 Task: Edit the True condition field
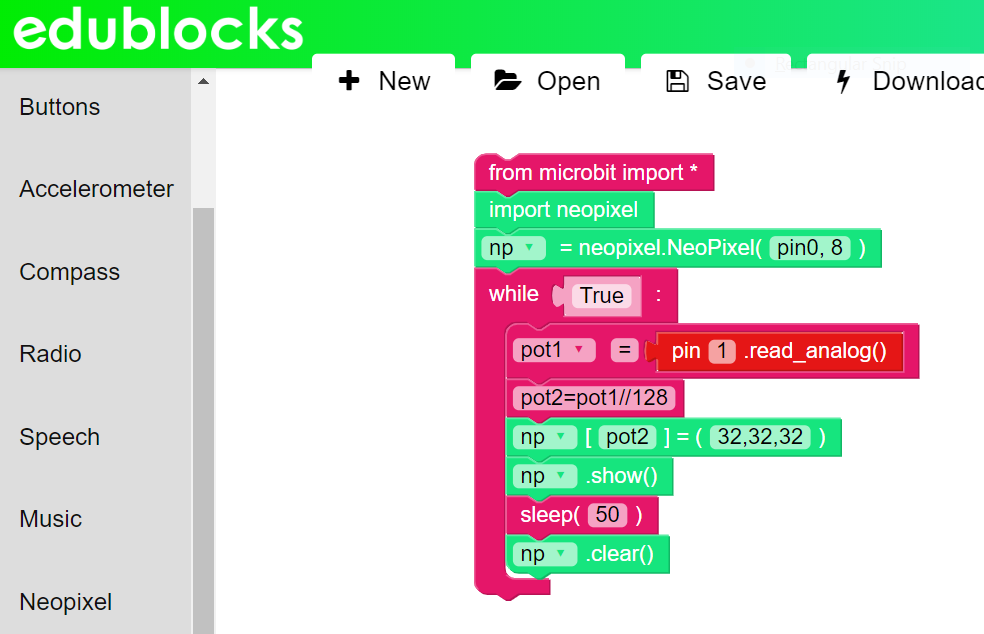click(x=601, y=296)
